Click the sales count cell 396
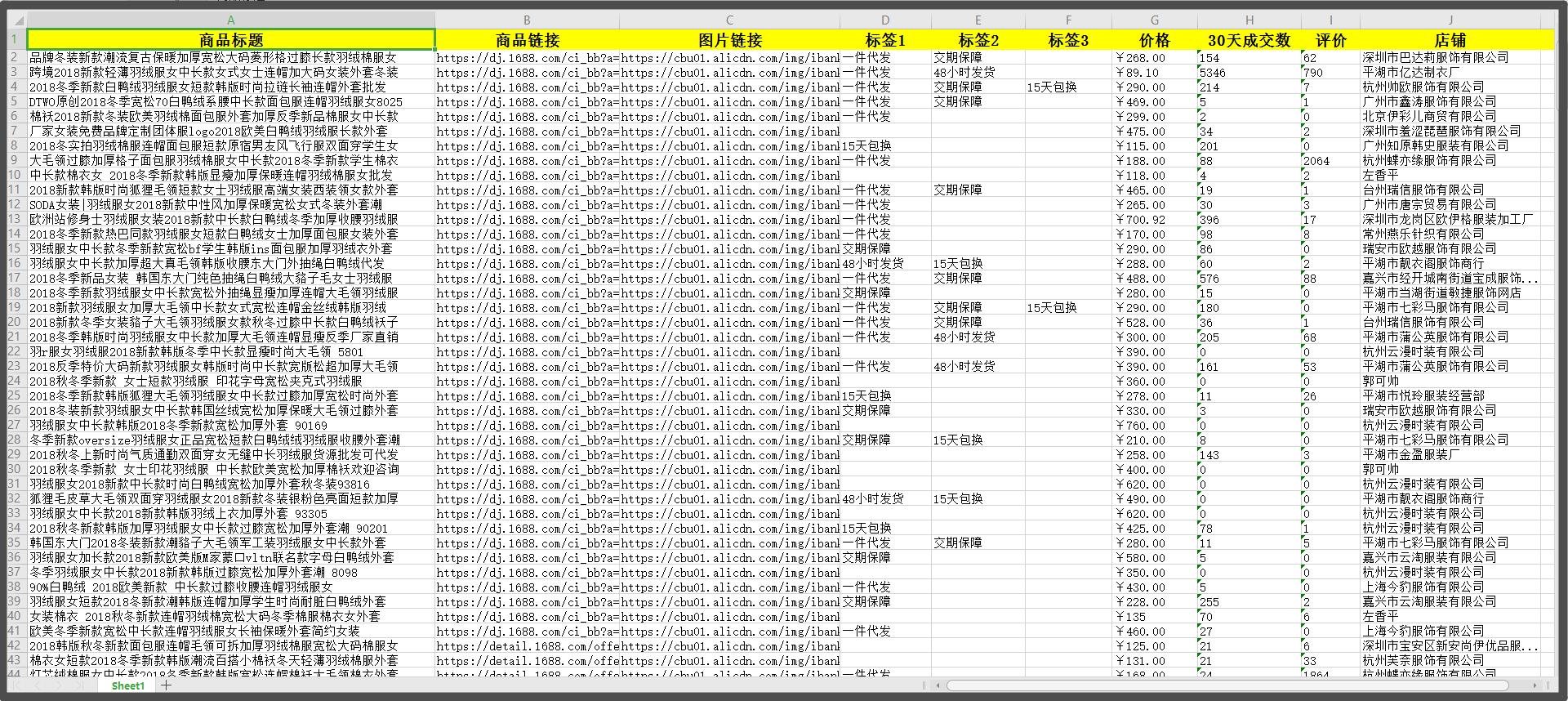1568x701 pixels. coord(1249,219)
